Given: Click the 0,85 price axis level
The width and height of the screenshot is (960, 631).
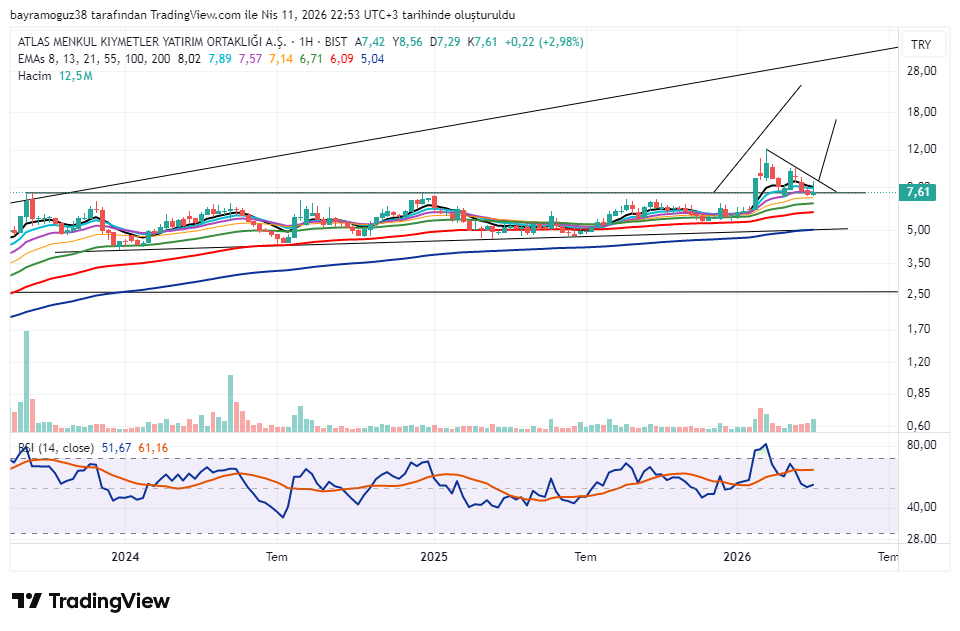Looking at the screenshot, I should tap(920, 393).
